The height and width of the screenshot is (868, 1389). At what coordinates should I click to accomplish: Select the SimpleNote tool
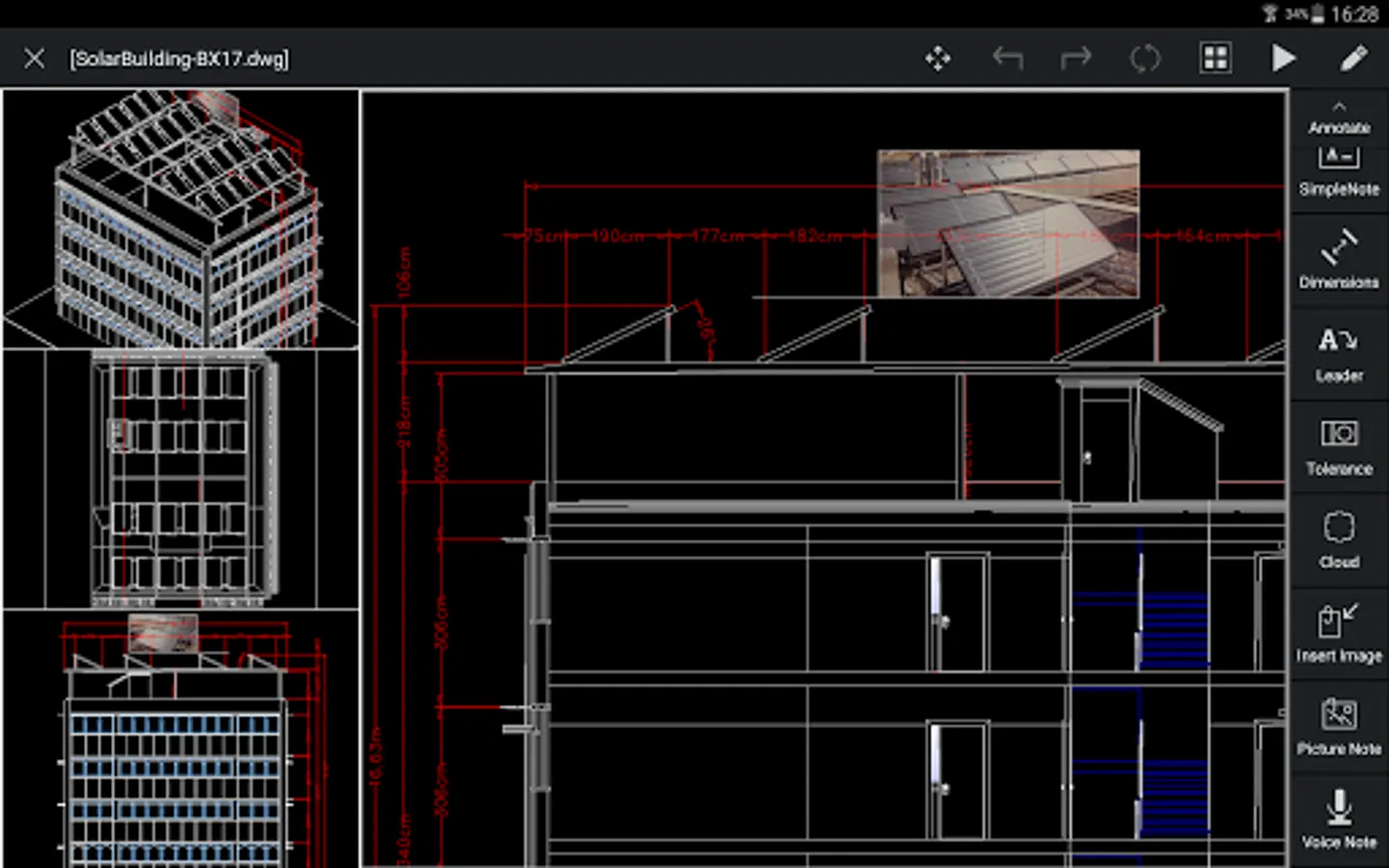pyautogui.click(x=1339, y=172)
